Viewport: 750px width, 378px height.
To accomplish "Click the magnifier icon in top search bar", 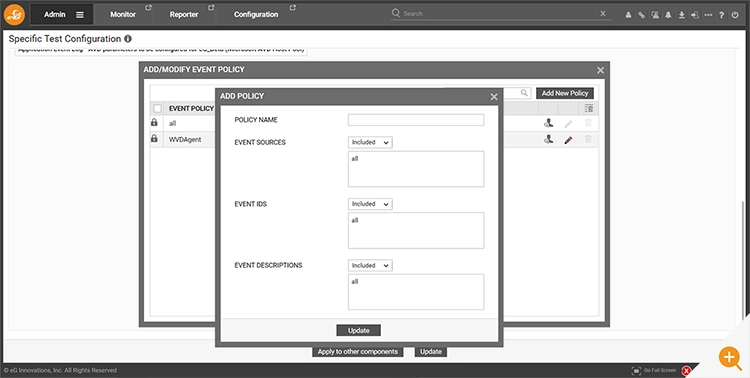I will pyautogui.click(x=396, y=13).
